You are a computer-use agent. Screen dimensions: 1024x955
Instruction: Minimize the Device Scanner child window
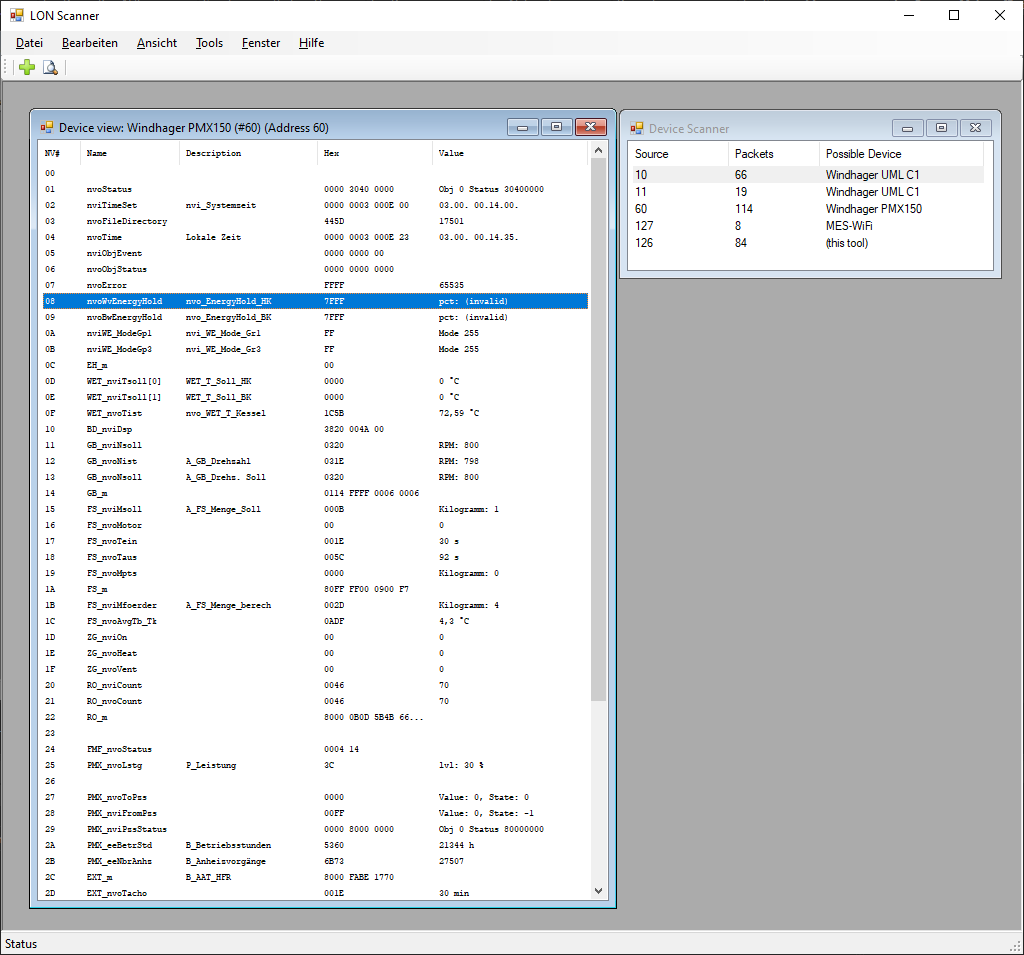(x=907, y=128)
